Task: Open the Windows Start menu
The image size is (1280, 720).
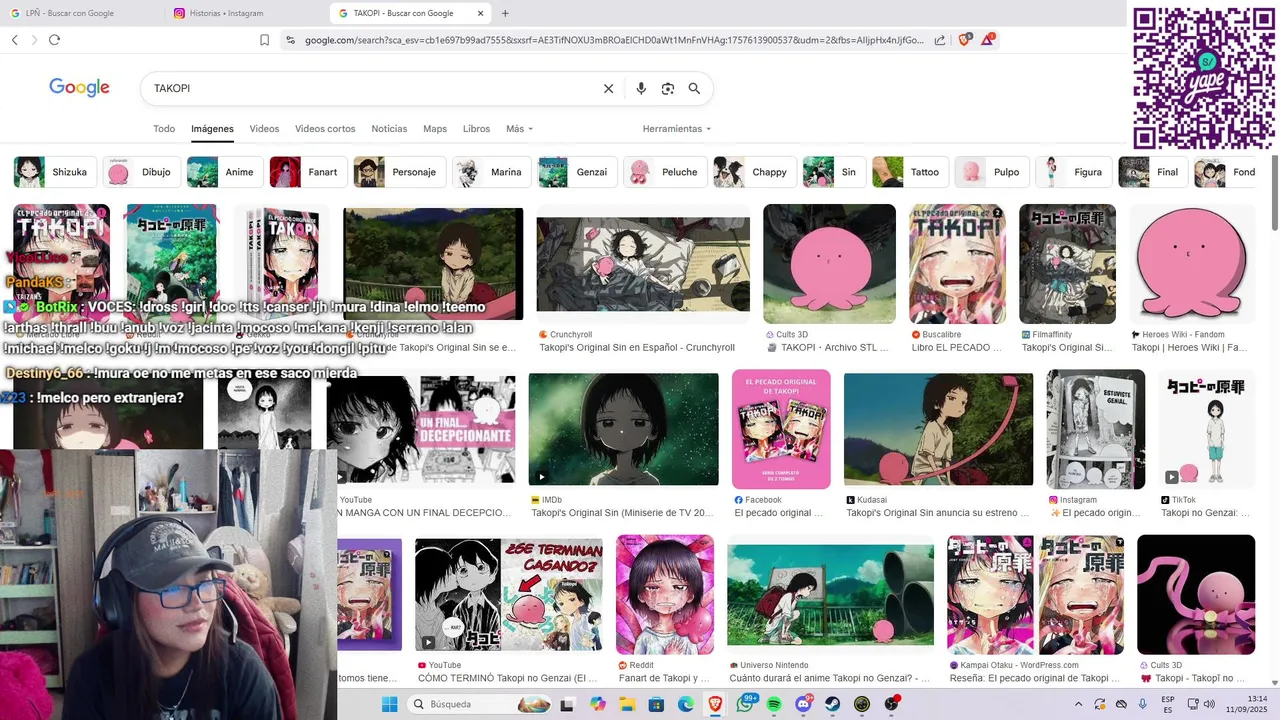Action: (x=389, y=704)
